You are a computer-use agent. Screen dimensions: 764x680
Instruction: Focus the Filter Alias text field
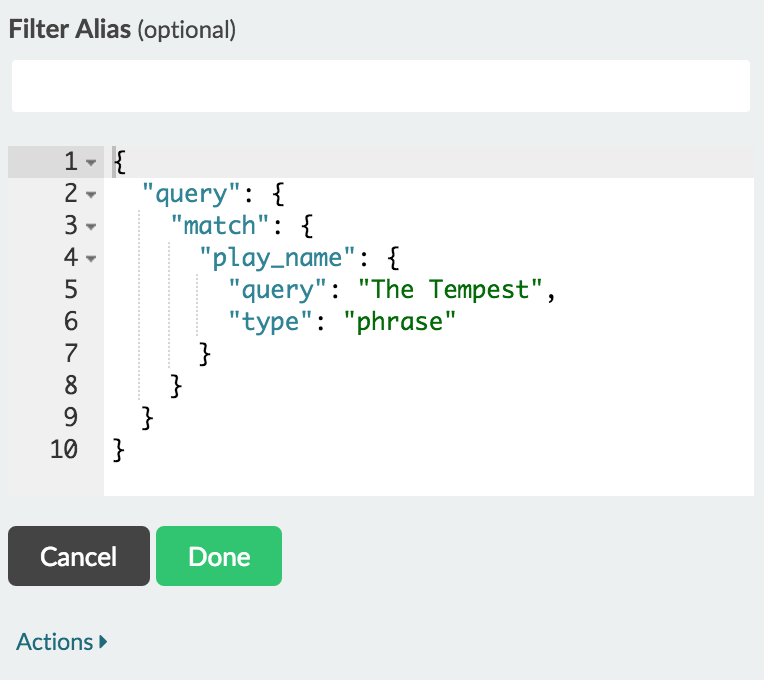381,86
